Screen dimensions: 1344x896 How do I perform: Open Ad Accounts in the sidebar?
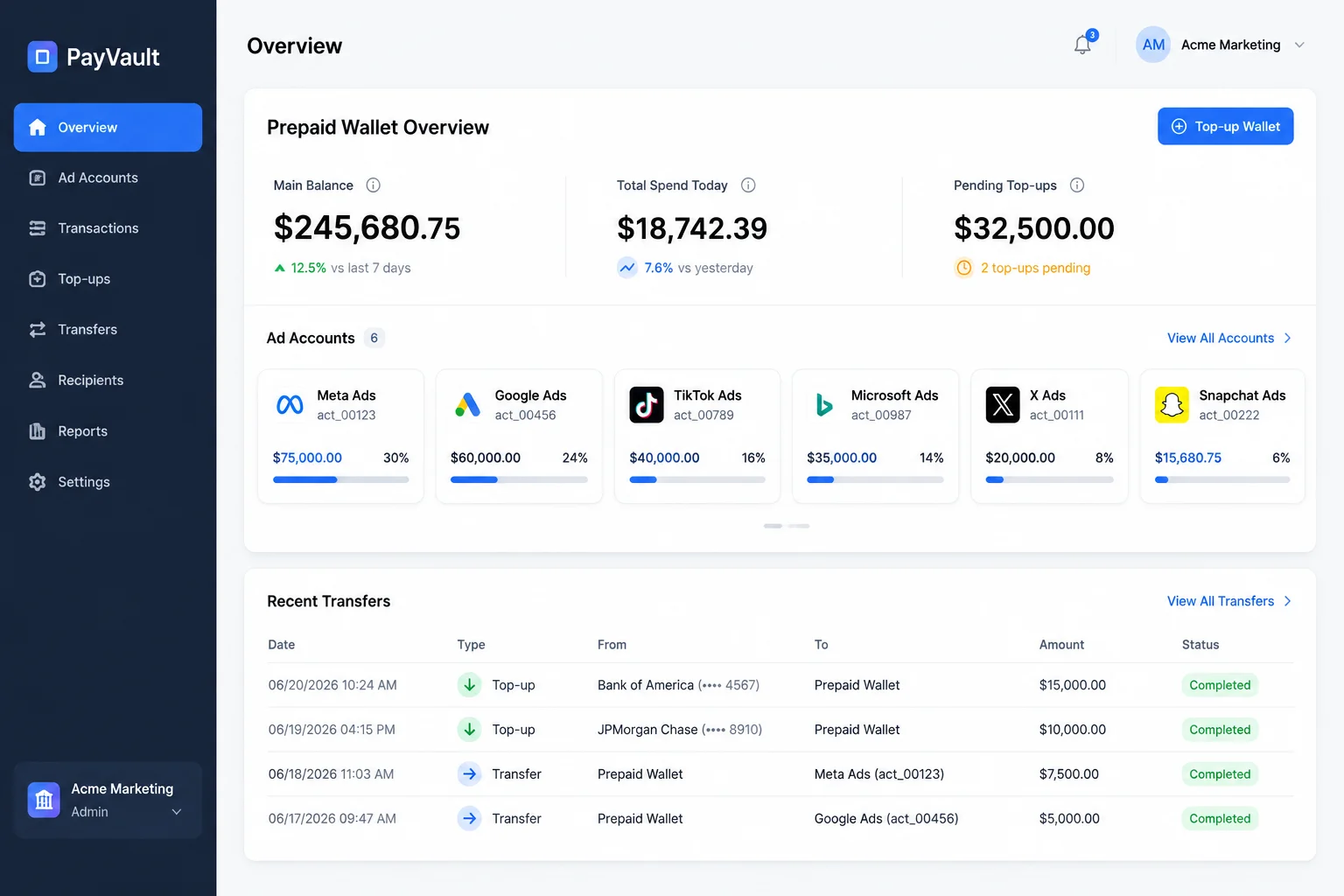[x=108, y=178]
